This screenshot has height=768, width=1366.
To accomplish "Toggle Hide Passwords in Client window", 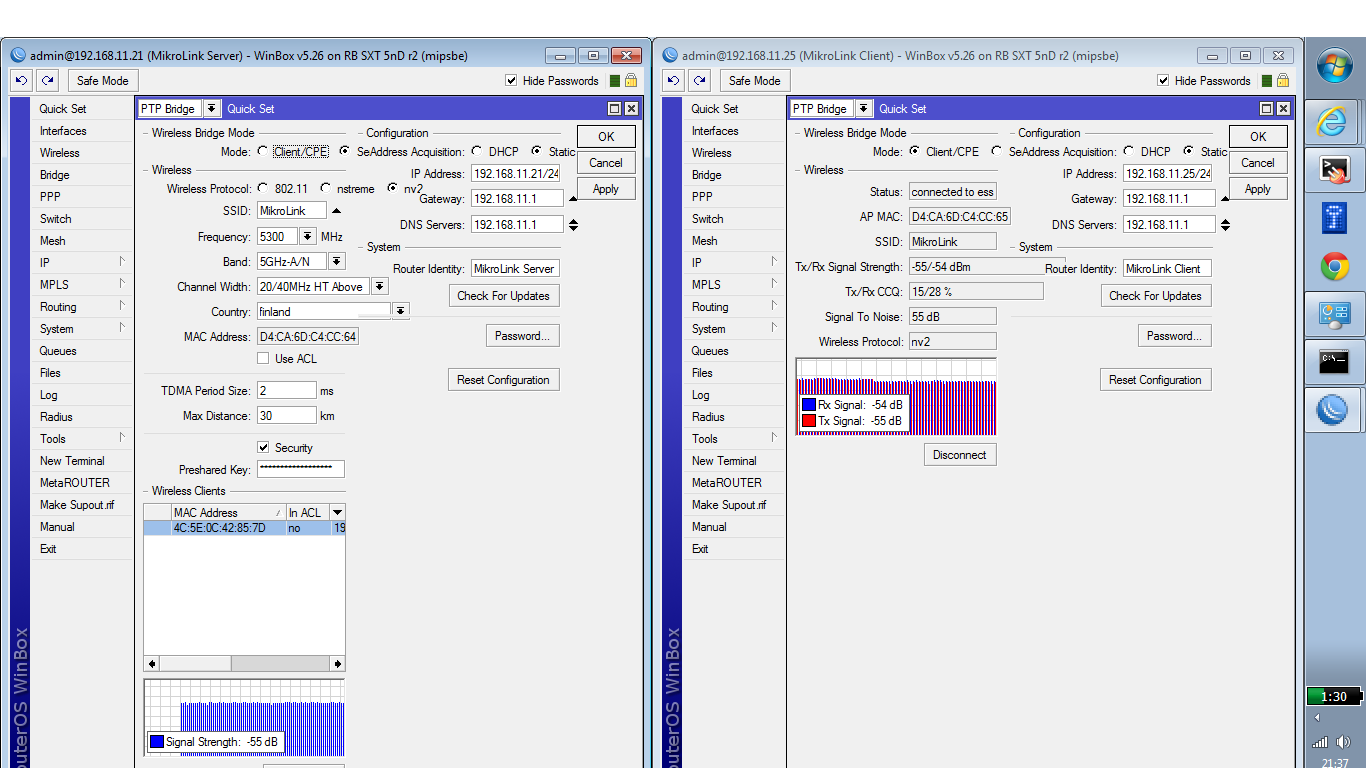I will tap(1163, 81).
